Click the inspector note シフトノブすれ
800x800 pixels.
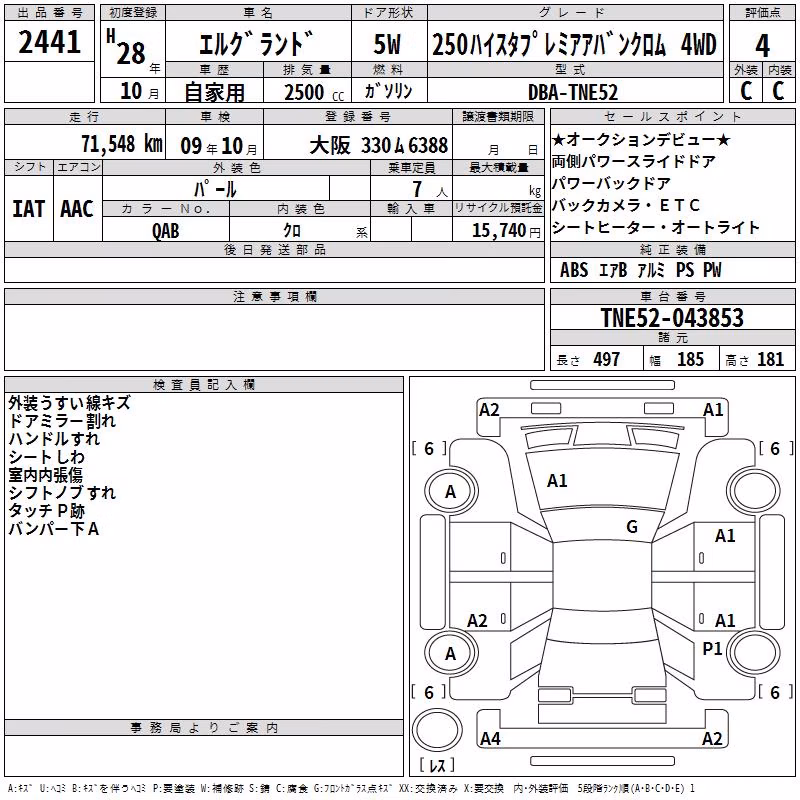[62, 492]
